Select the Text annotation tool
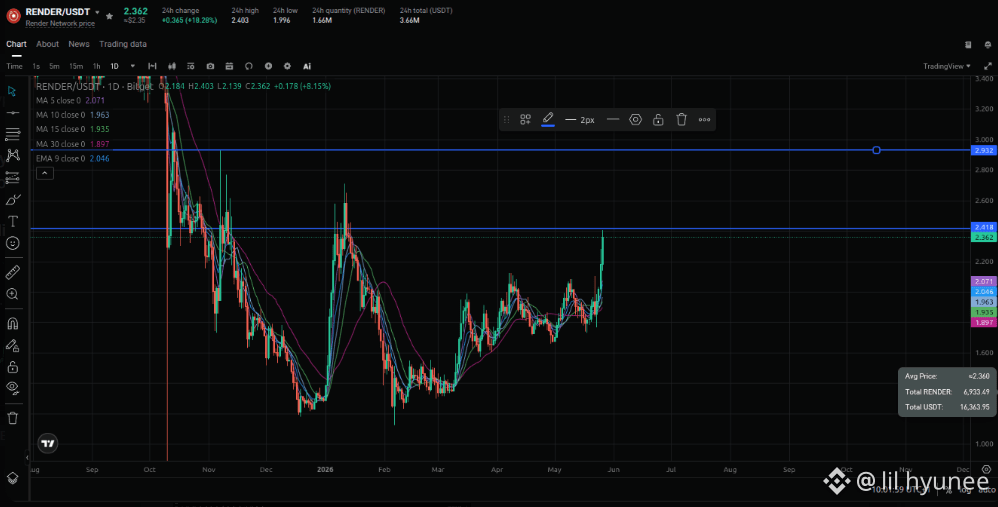 (12, 221)
